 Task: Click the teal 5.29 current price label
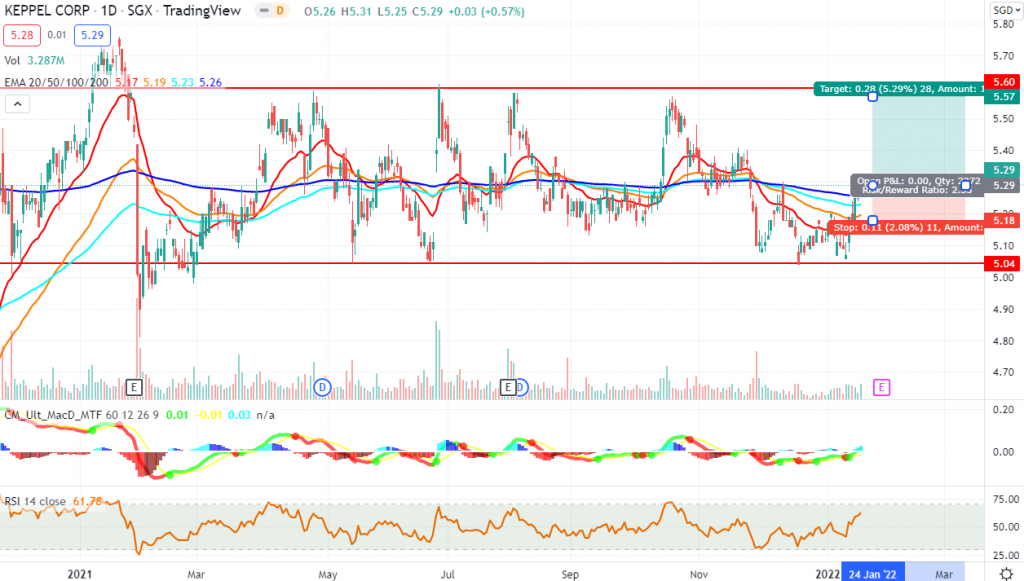[x=1004, y=170]
